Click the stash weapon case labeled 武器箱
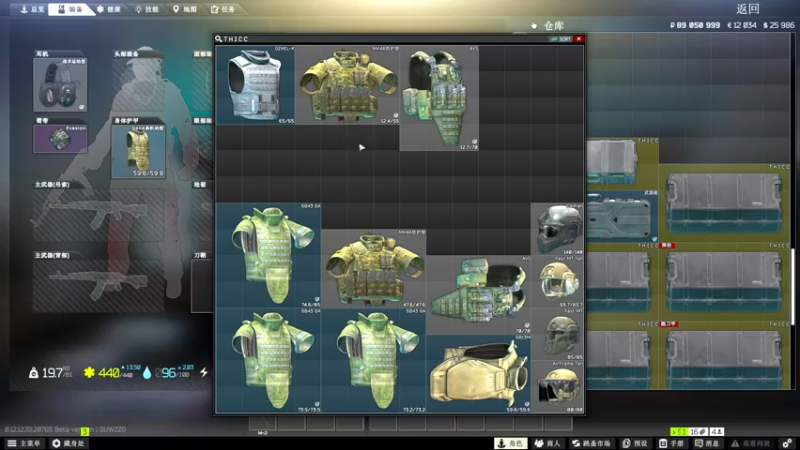Image resolution: width=800 pixels, height=450 pixels. pos(620,216)
